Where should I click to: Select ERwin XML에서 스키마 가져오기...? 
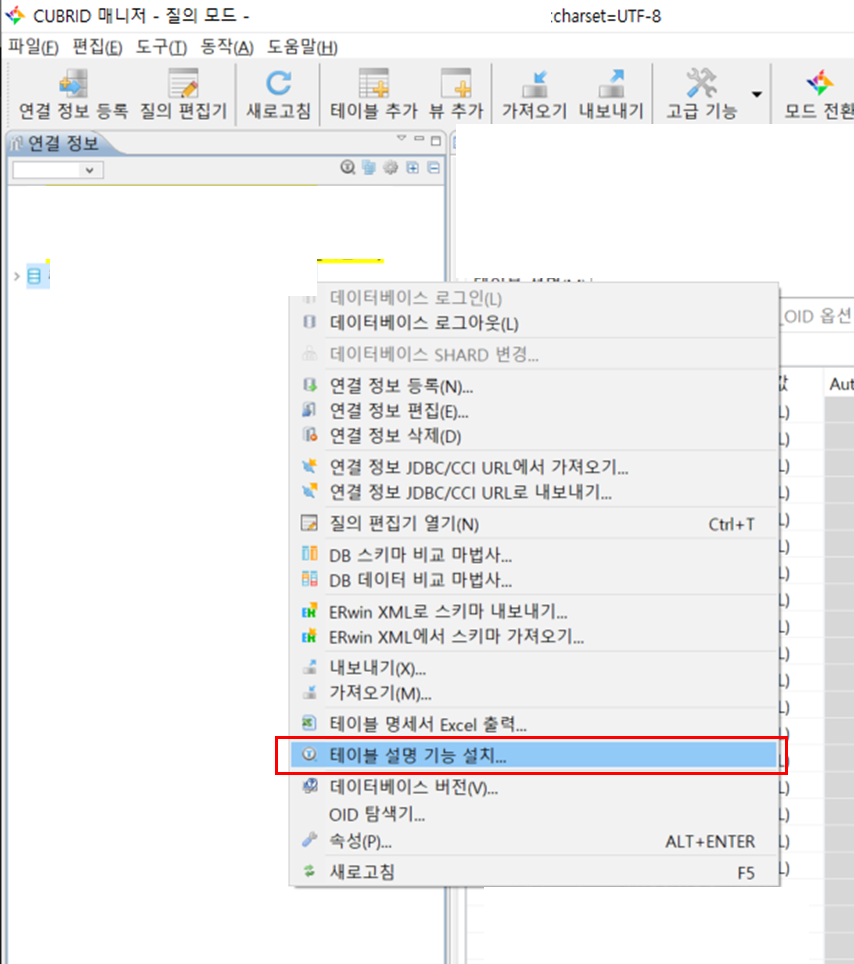click(532, 637)
